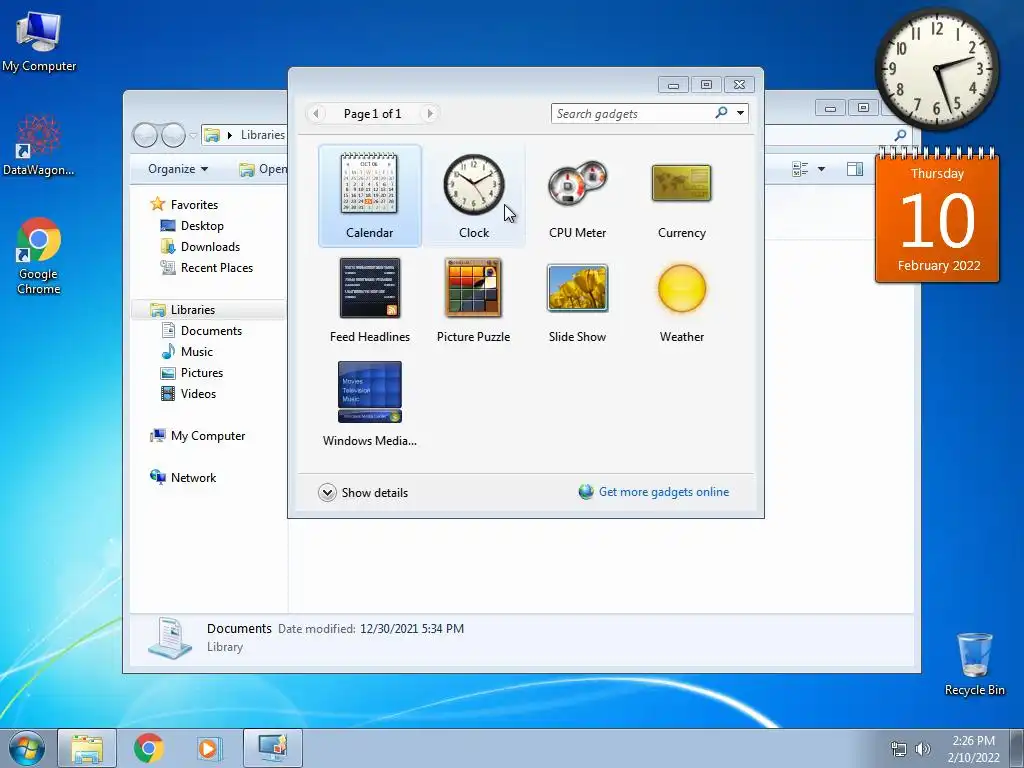Image resolution: width=1024 pixels, height=768 pixels.
Task: Launch Google Chrome desktop shortcut
Action: click(39, 256)
